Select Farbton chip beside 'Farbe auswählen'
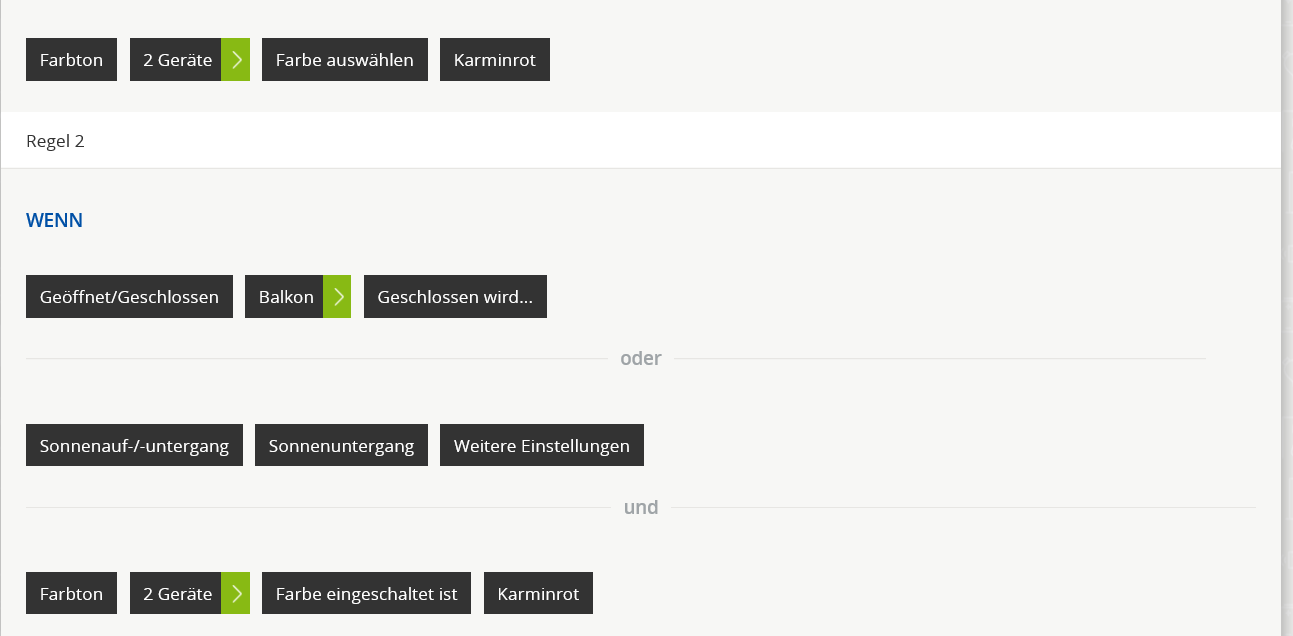 71,60
